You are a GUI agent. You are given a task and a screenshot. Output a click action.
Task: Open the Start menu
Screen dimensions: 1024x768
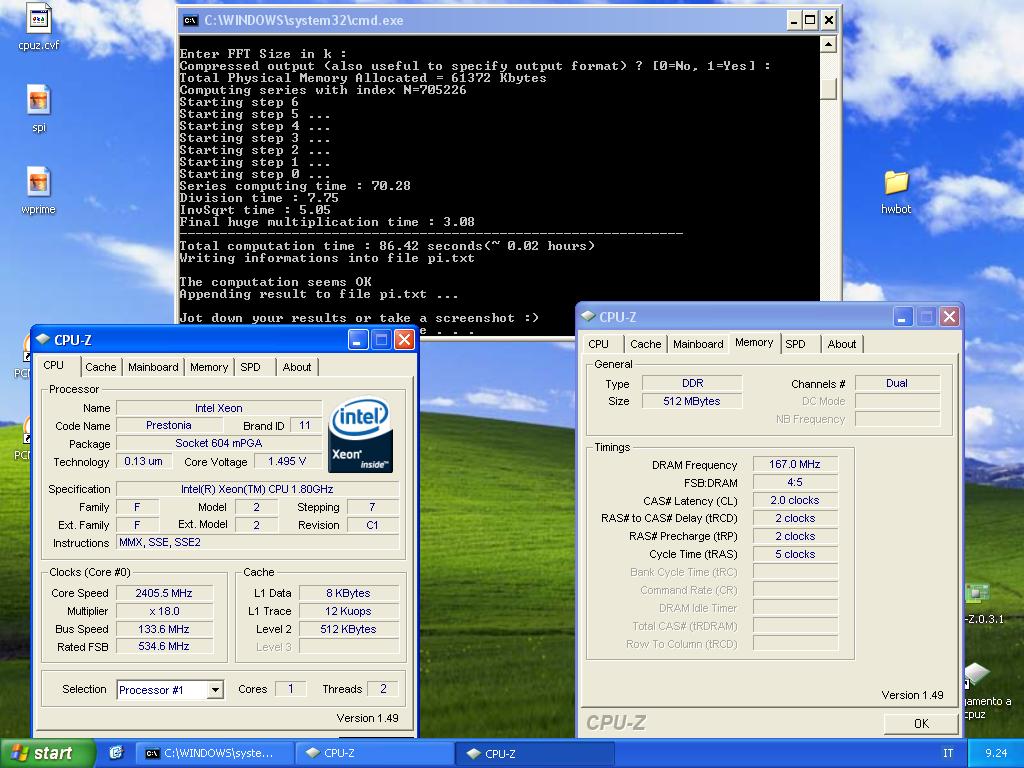pos(47,753)
